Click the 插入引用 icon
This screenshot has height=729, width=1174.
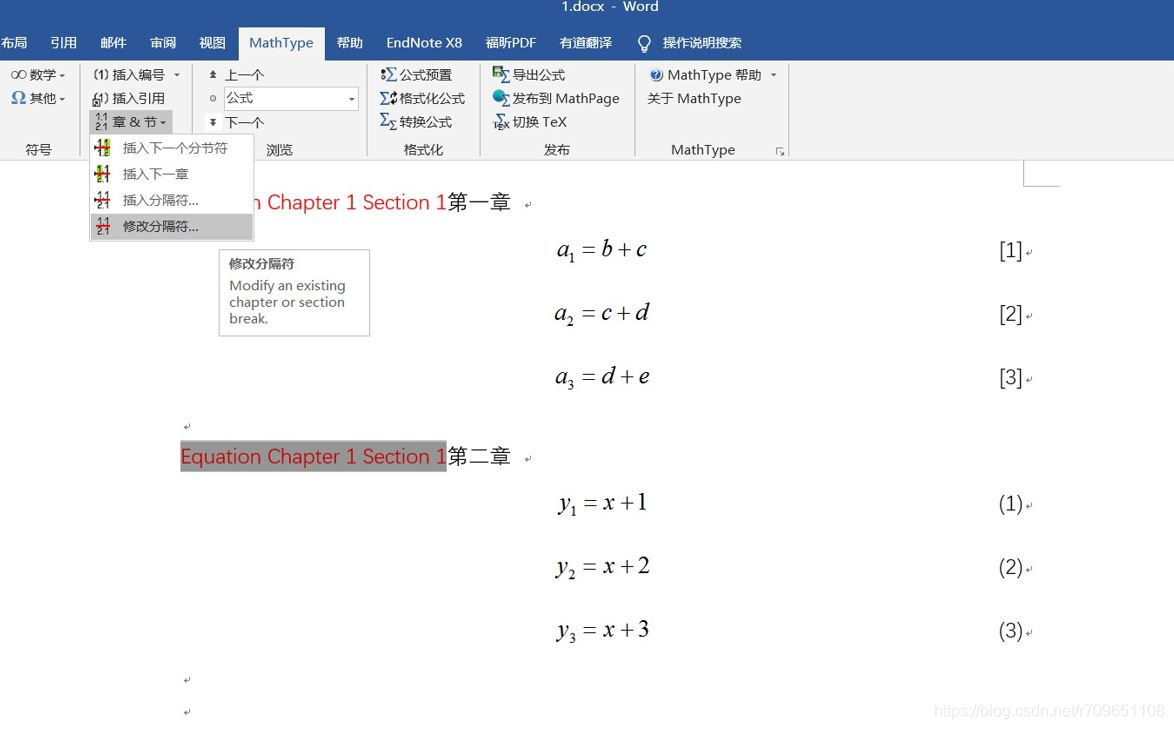100,99
